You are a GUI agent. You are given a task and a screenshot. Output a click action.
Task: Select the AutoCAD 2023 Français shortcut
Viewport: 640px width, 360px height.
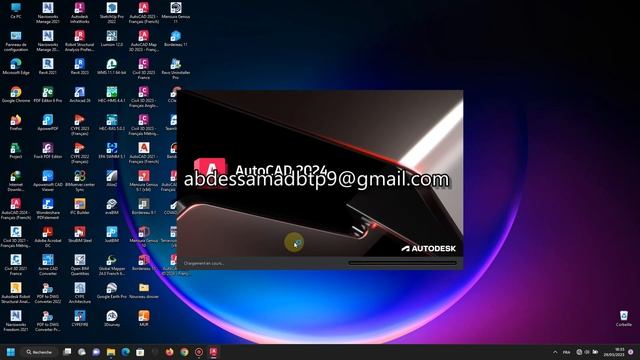tap(144, 13)
